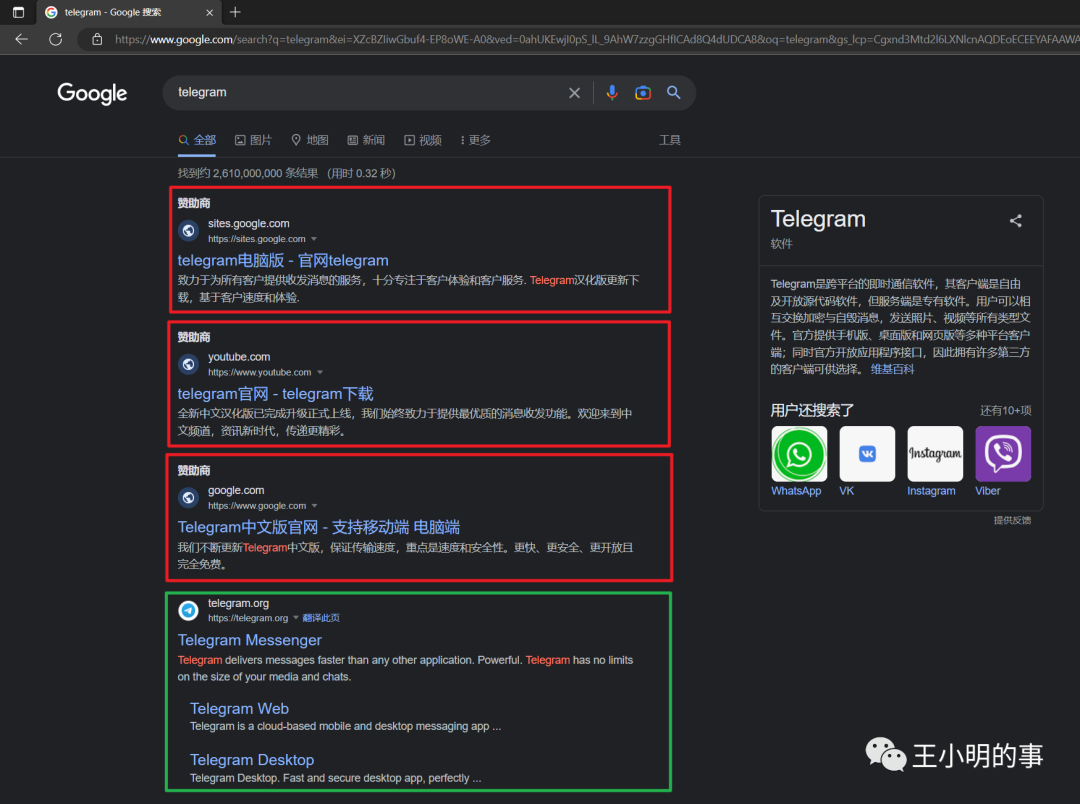Open the browser tab actions menu icon

19,12
